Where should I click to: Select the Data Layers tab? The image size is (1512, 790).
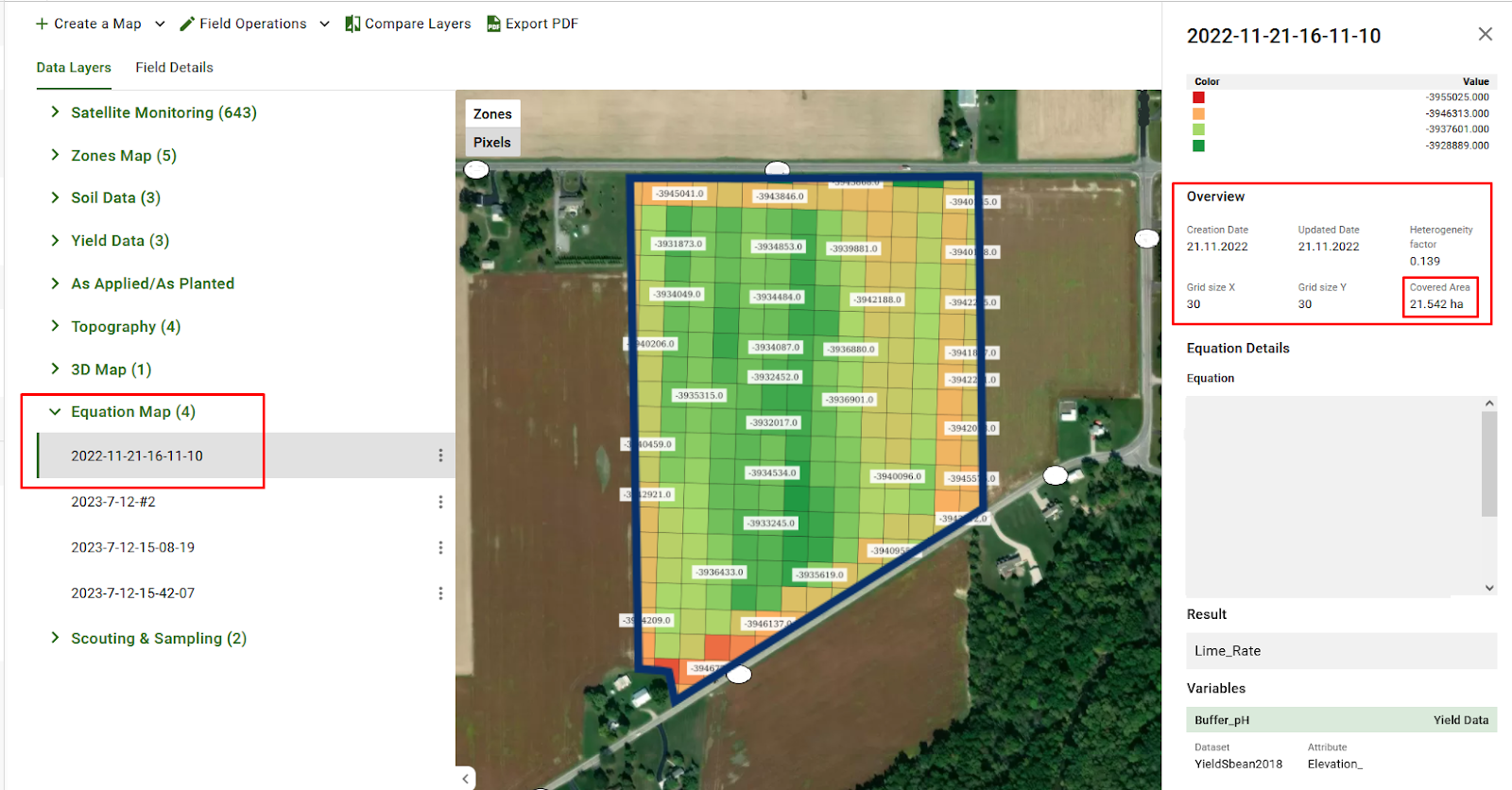pyautogui.click(x=74, y=67)
